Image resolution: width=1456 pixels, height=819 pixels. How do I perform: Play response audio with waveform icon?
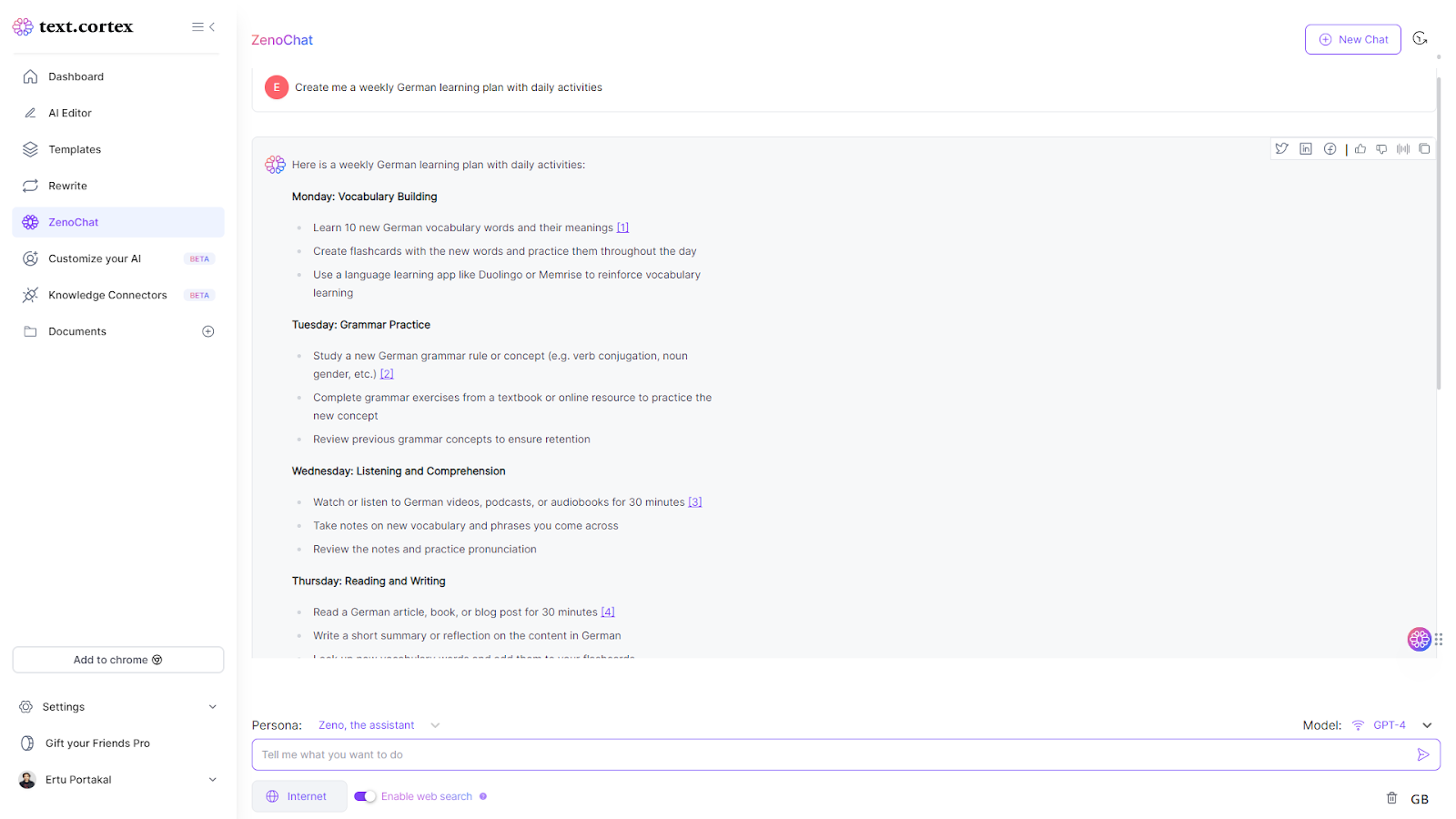click(1403, 149)
